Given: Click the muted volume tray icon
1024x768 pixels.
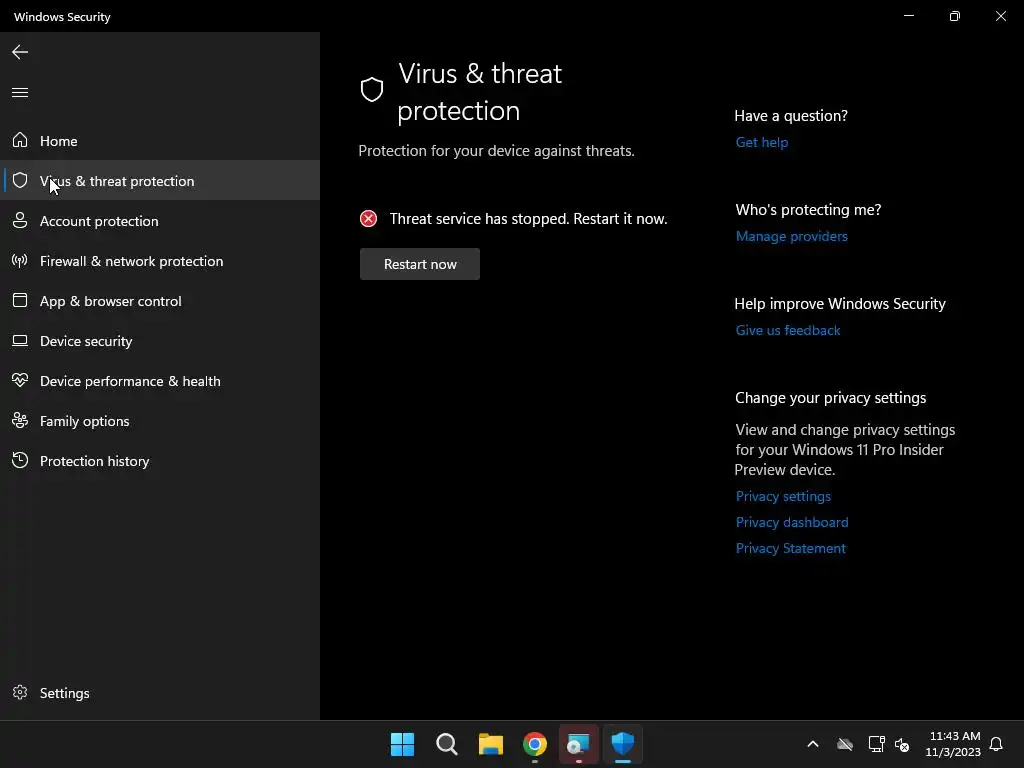Looking at the screenshot, I should [902, 744].
